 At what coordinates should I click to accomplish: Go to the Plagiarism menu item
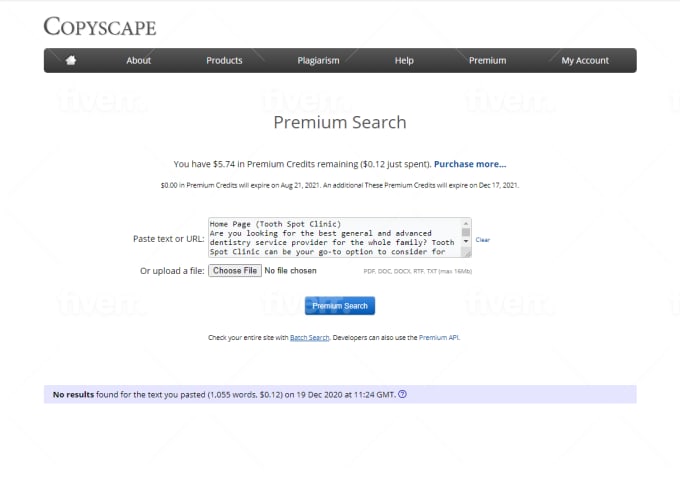pyautogui.click(x=318, y=60)
